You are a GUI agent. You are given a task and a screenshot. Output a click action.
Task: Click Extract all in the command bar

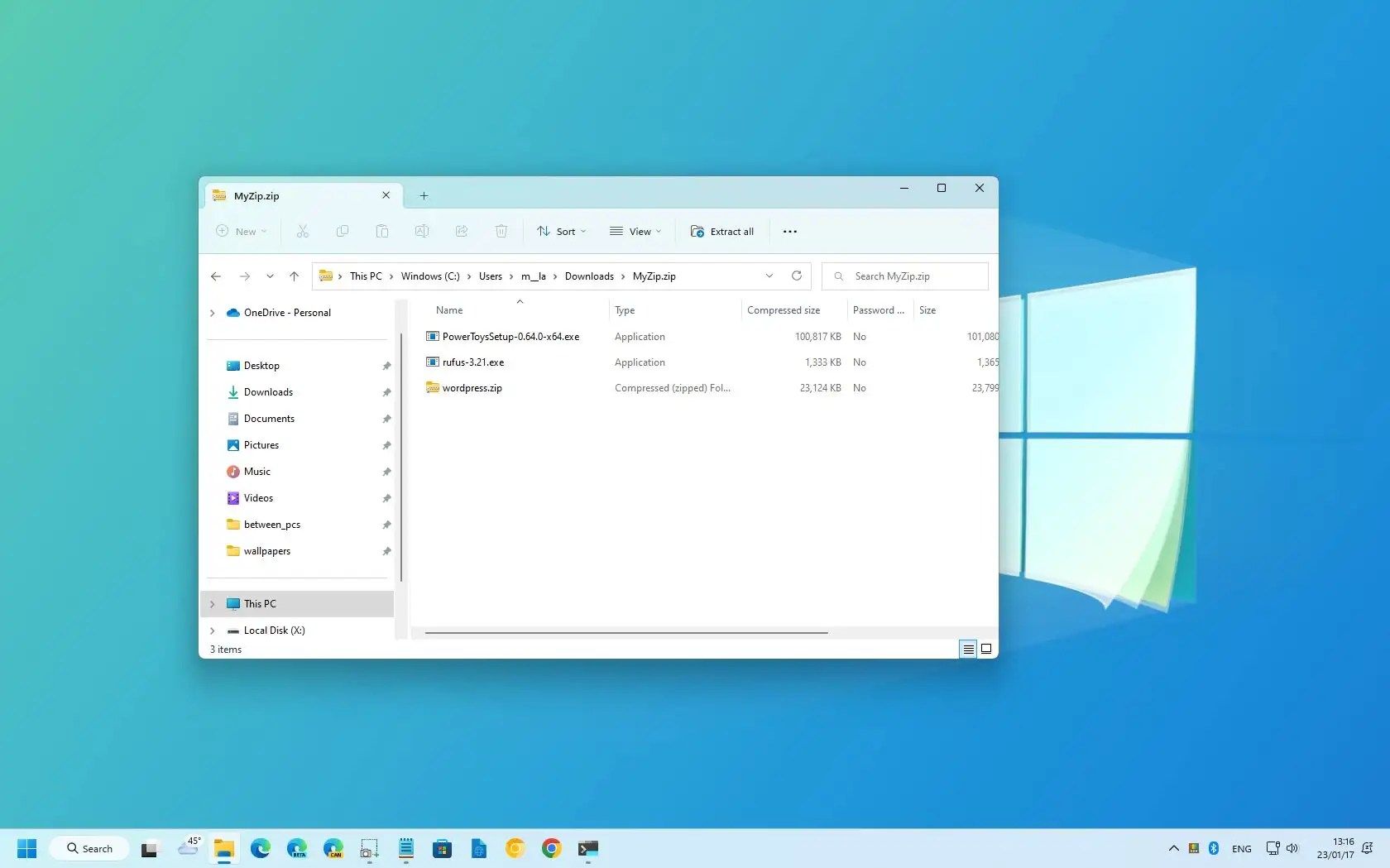(x=721, y=232)
